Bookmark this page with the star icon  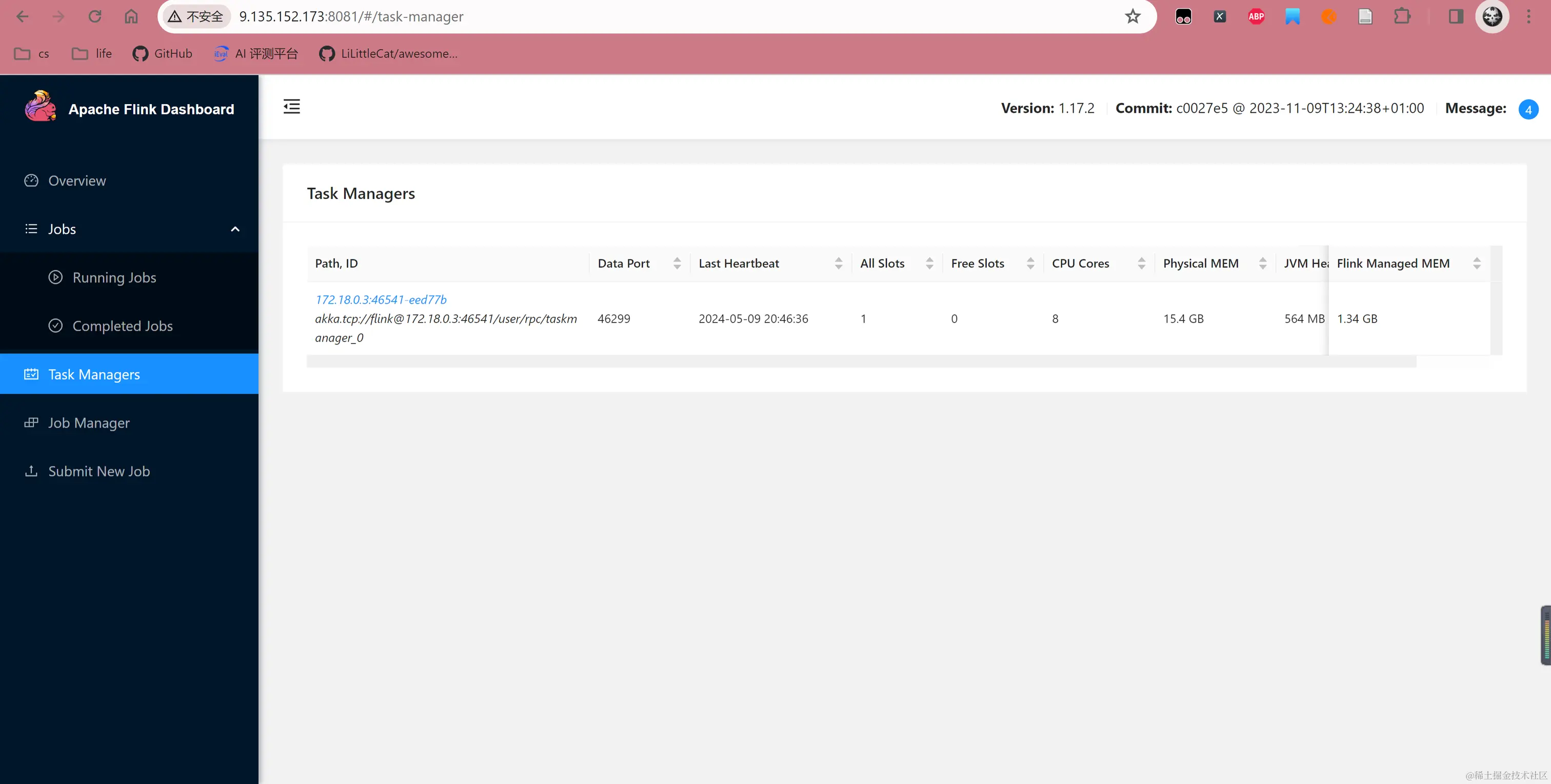1132,17
